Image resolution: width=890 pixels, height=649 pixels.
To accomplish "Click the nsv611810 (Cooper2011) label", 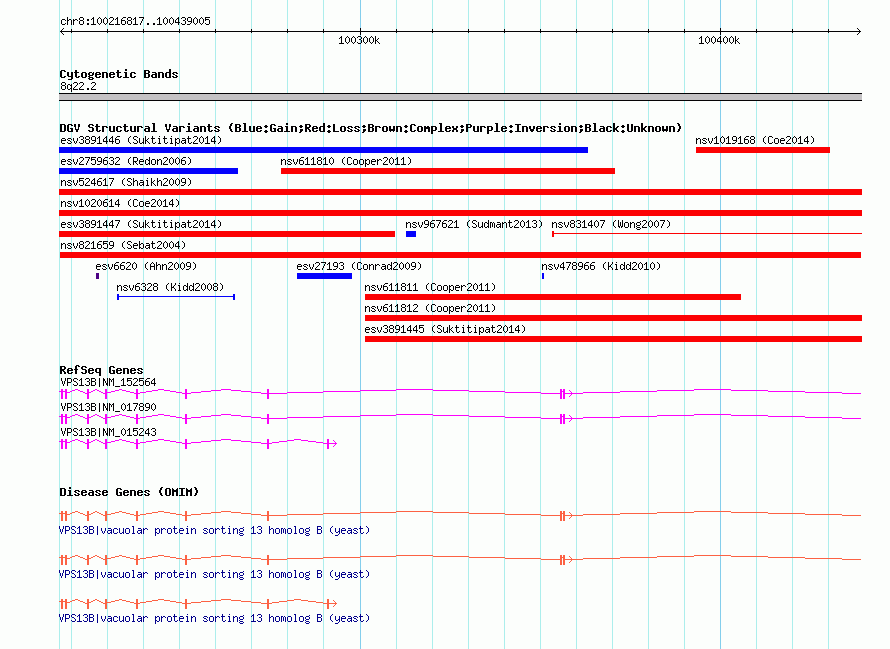I will point(346,161).
